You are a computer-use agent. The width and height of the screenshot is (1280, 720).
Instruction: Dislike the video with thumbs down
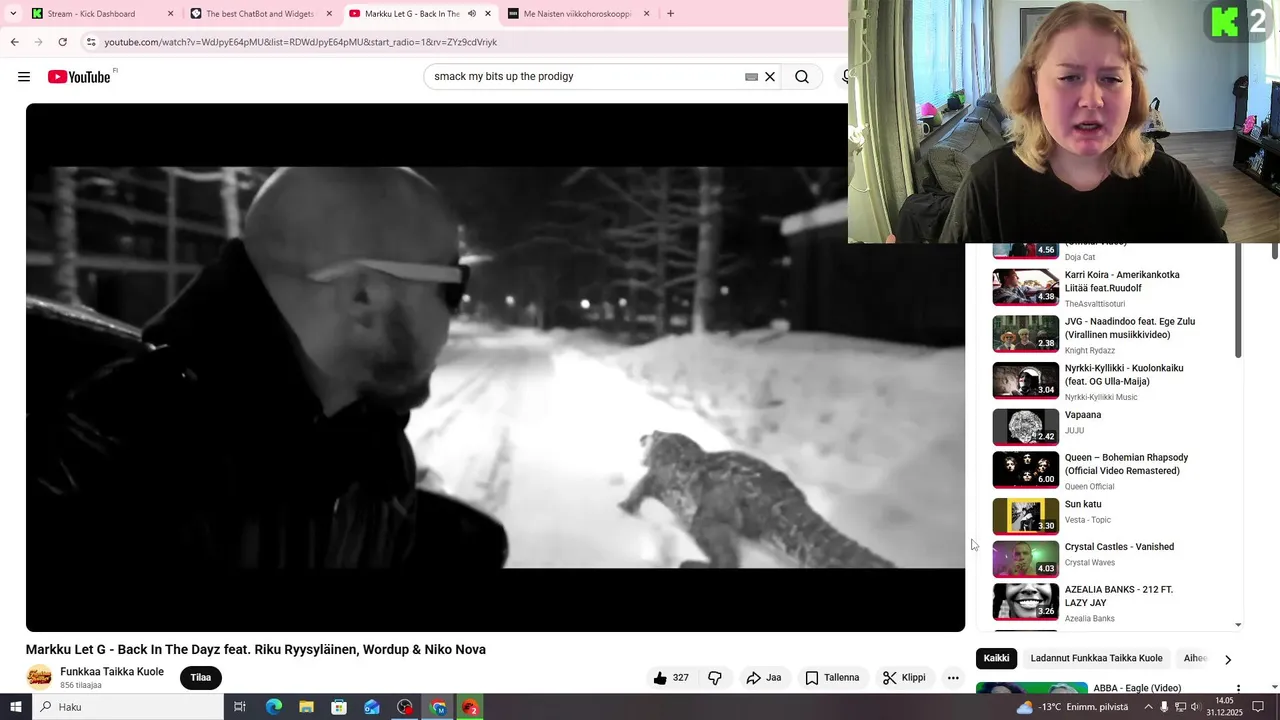coord(715,678)
